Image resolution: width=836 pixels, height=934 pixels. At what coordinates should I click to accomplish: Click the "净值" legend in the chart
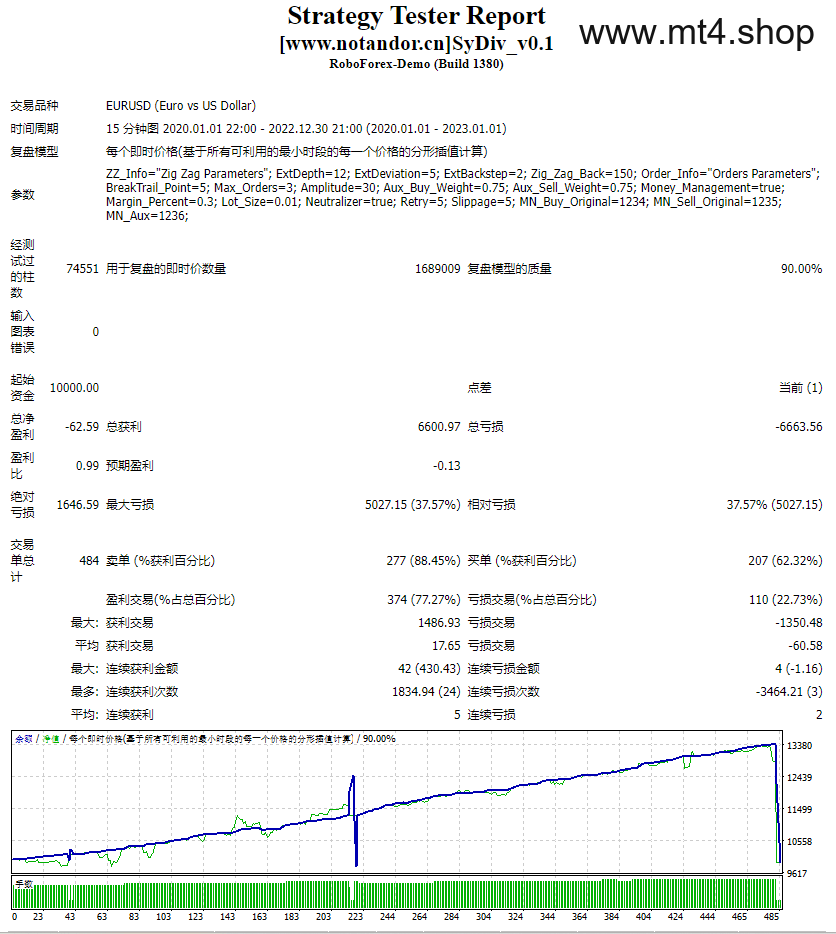click(x=51, y=739)
